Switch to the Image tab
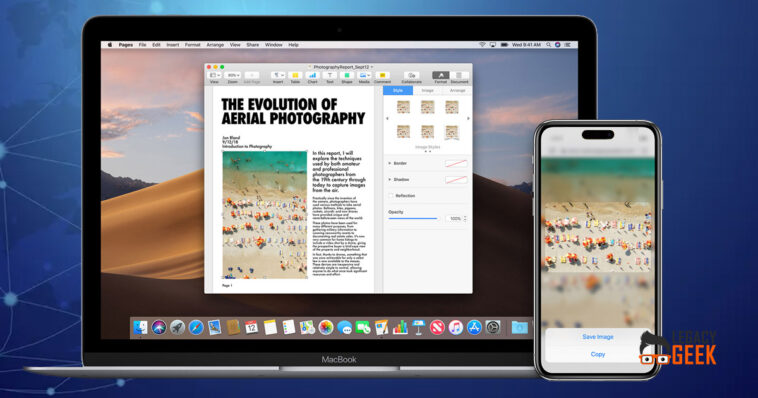 tap(427, 90)
